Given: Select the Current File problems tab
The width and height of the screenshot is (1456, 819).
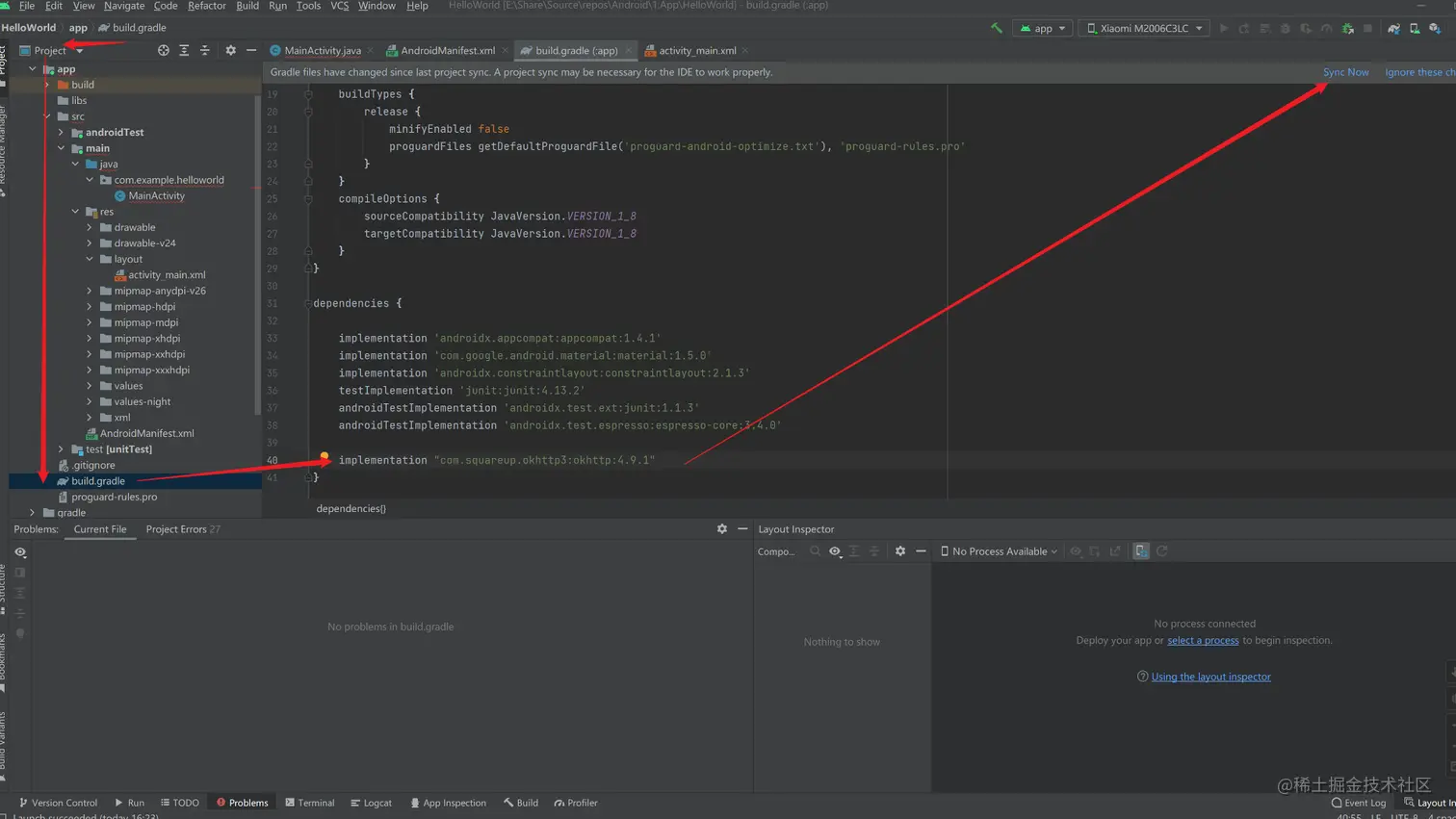Looking at the screenshot, I should (x=100, y=528).
